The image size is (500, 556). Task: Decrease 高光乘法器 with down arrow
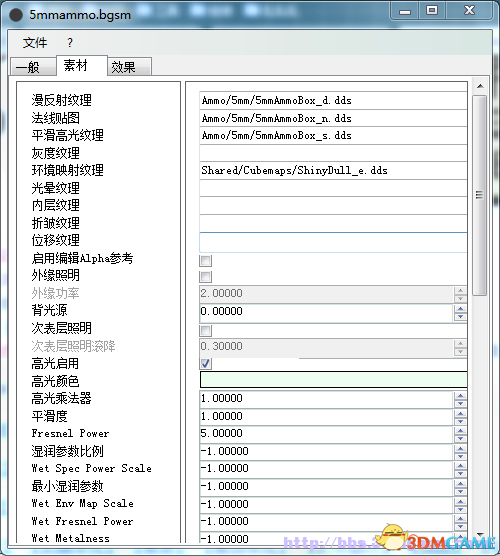(x=460, y=404)
